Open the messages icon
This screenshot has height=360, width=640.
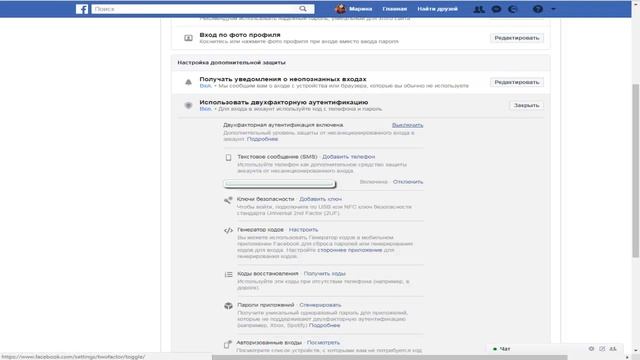[496, 9]
